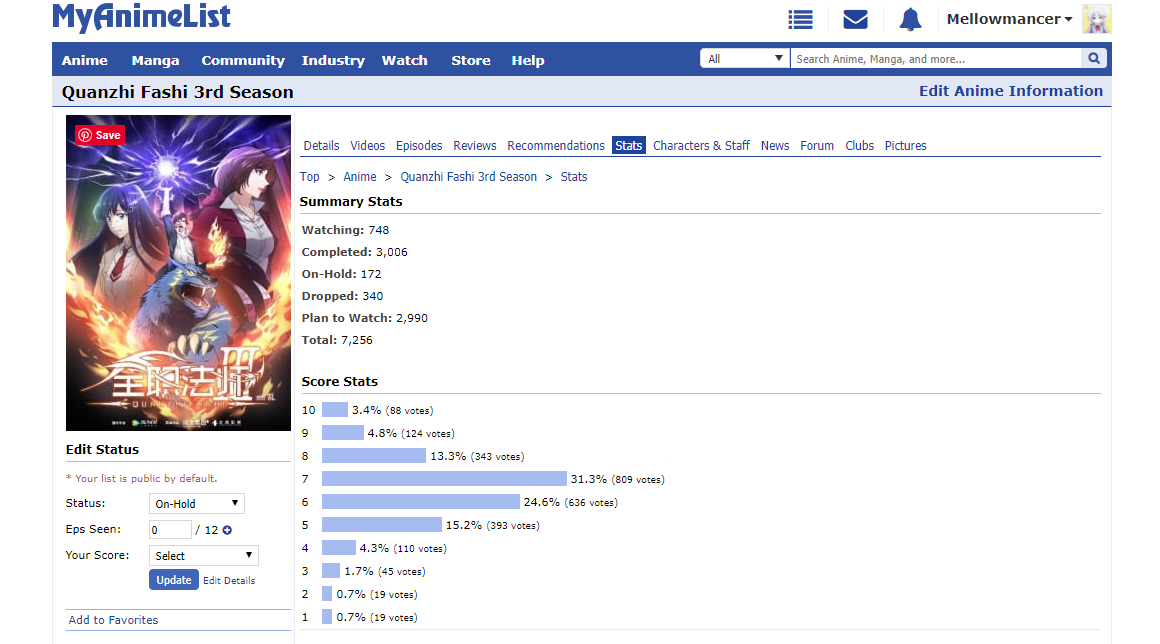Expand the Your Score select dropdown
The width and height of the screenshot is (1160, 644).
203,556
